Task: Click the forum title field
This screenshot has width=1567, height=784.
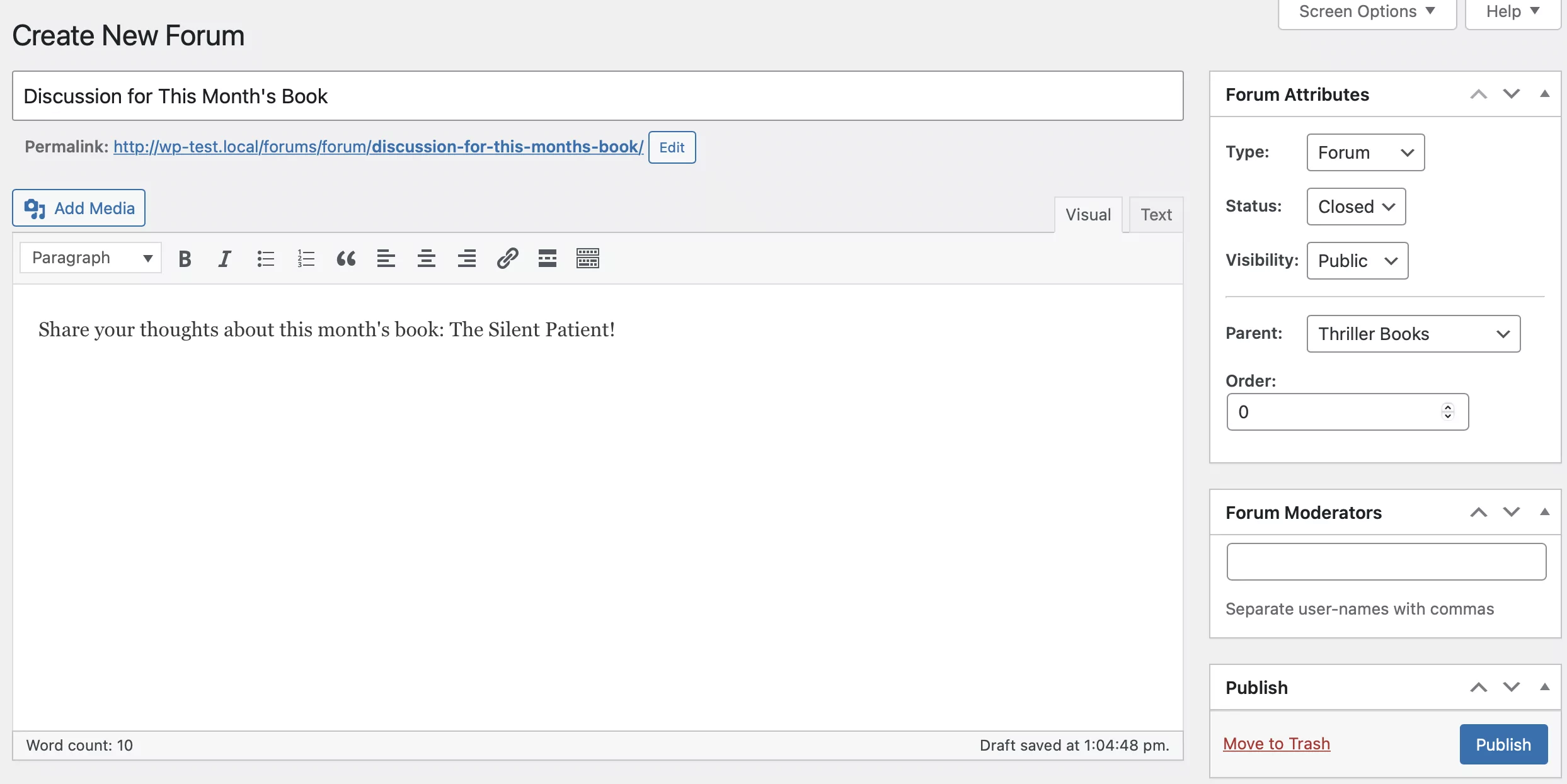Action: tap(597, 96)
